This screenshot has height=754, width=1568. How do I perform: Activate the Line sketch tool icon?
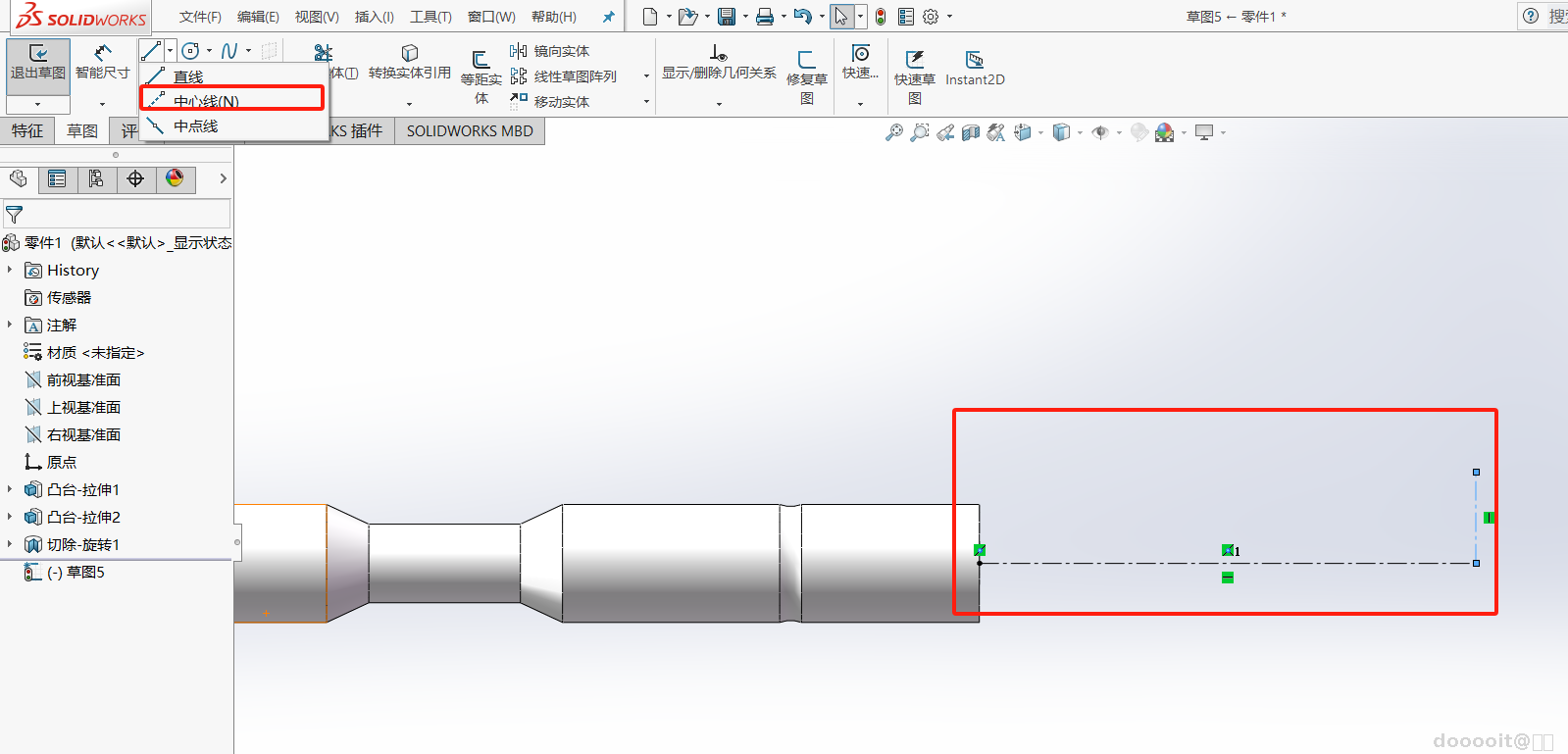click(x=151, y=51)
